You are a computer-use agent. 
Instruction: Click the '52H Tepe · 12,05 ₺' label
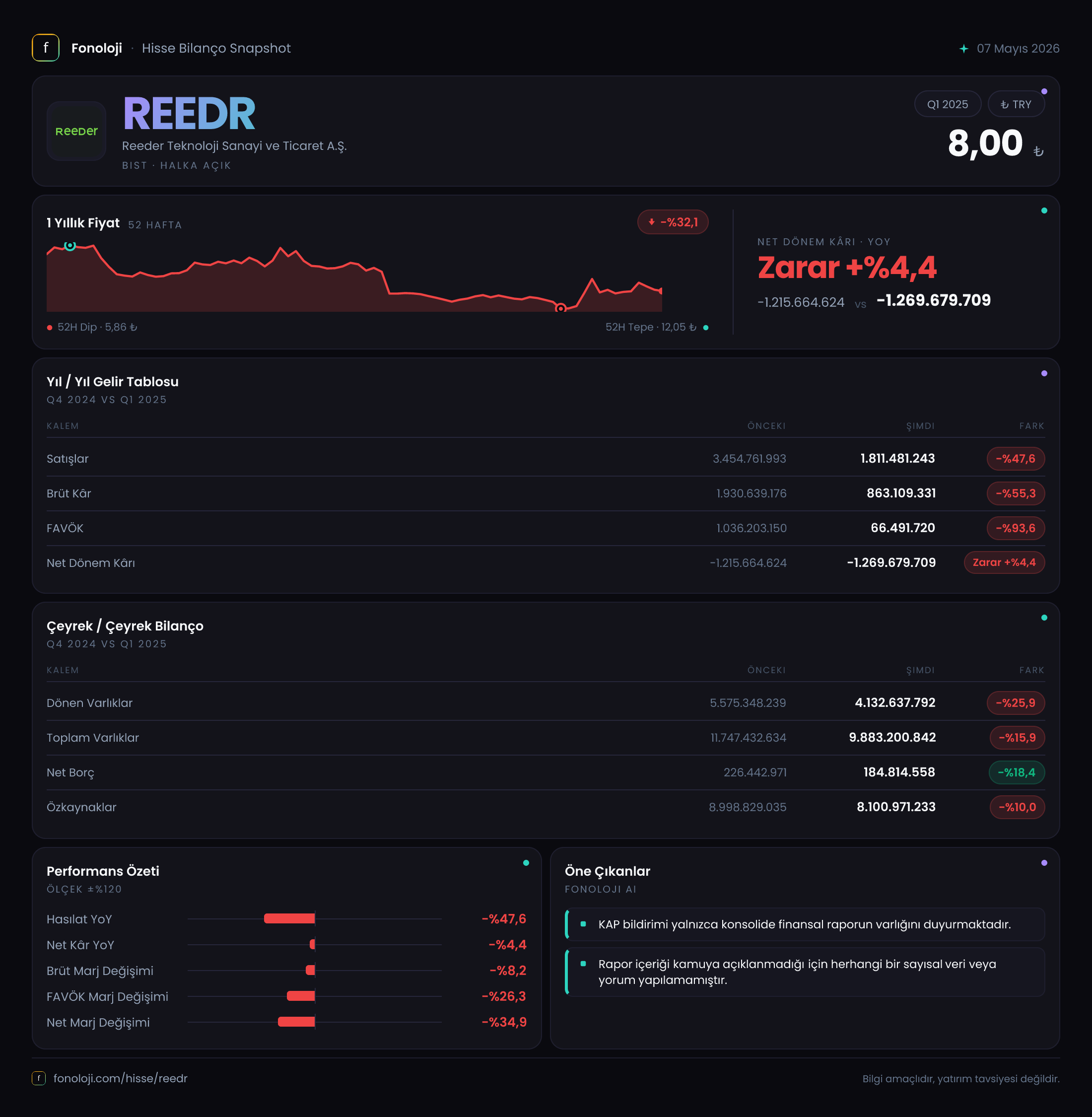(651, 327)
